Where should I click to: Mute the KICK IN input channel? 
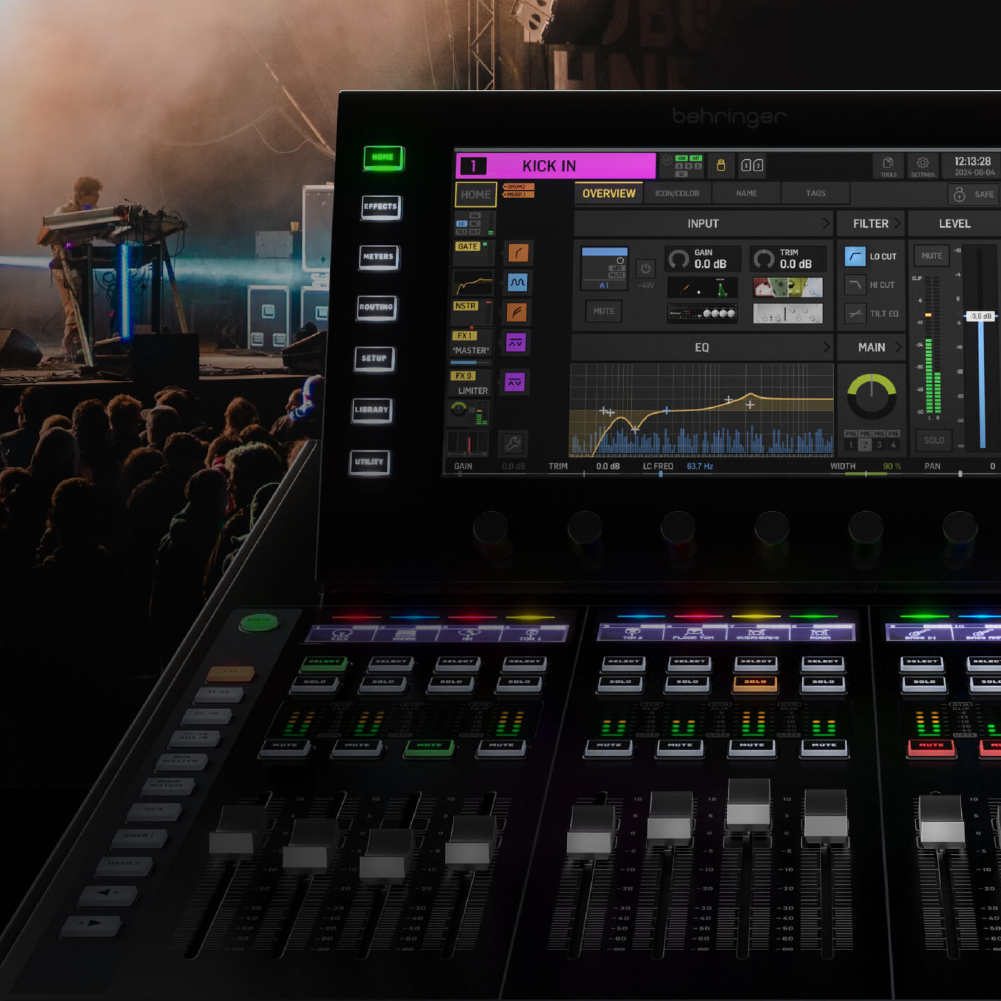(603, 311)
